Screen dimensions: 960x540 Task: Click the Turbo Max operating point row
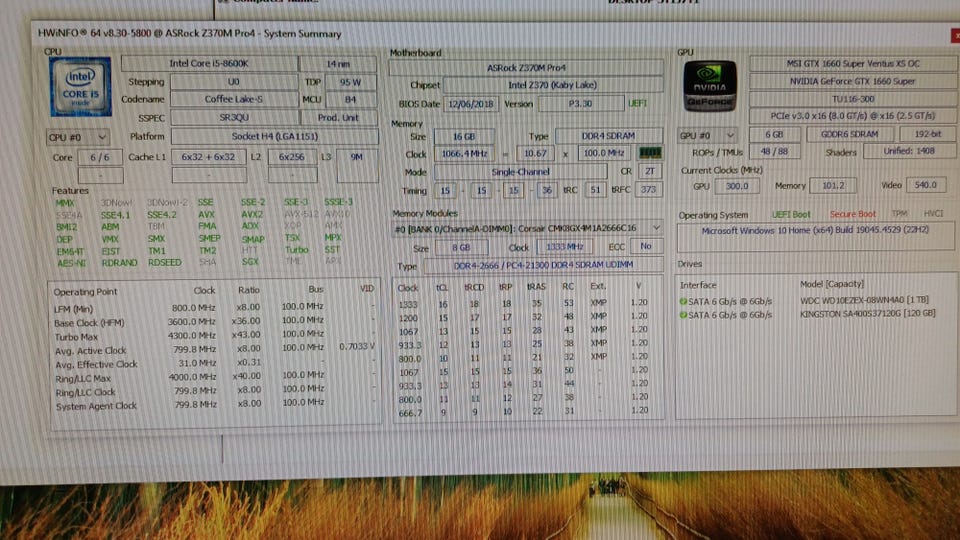[214, 336]
